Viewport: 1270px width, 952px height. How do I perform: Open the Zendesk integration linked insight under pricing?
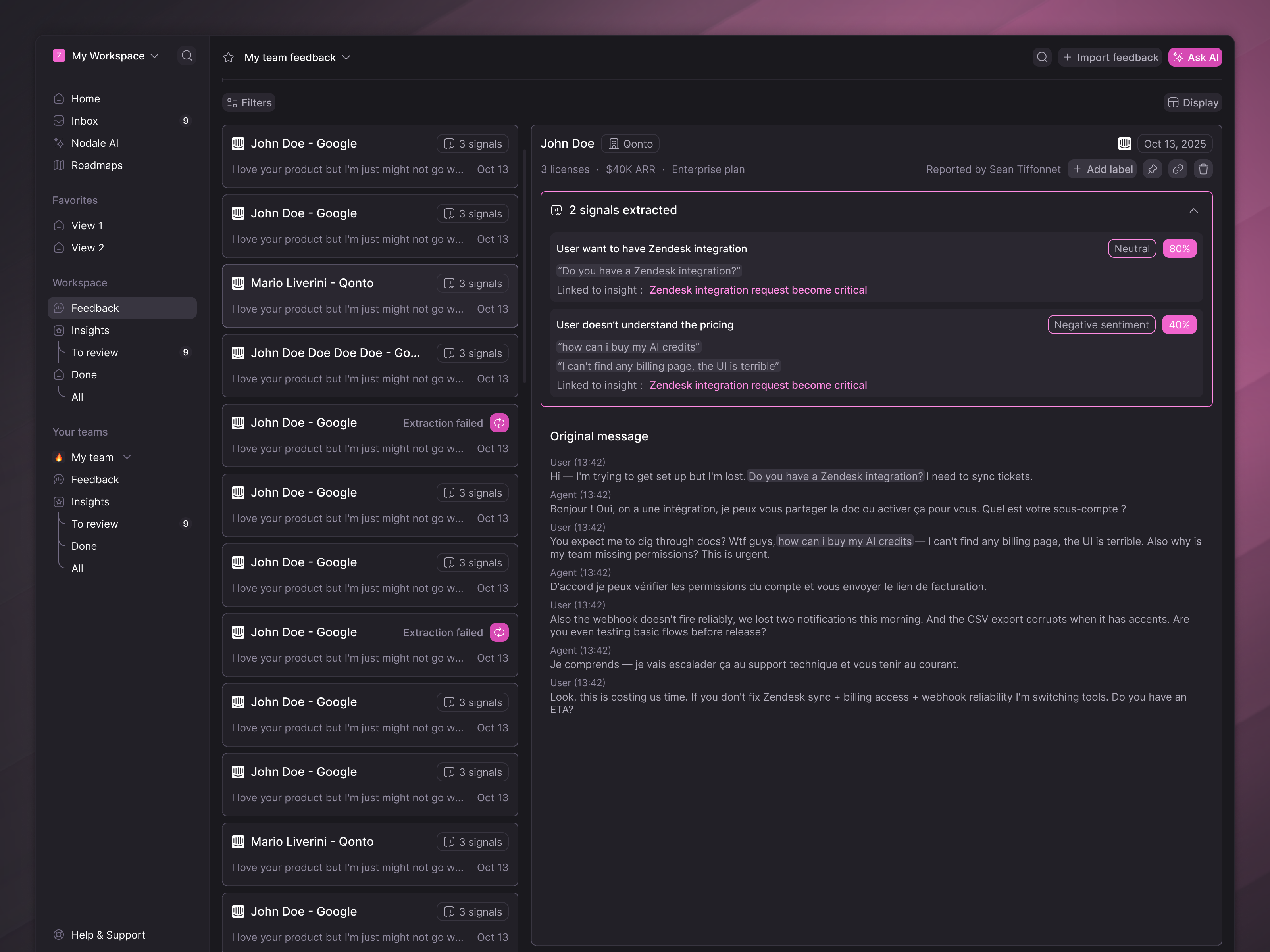point(757,385)
